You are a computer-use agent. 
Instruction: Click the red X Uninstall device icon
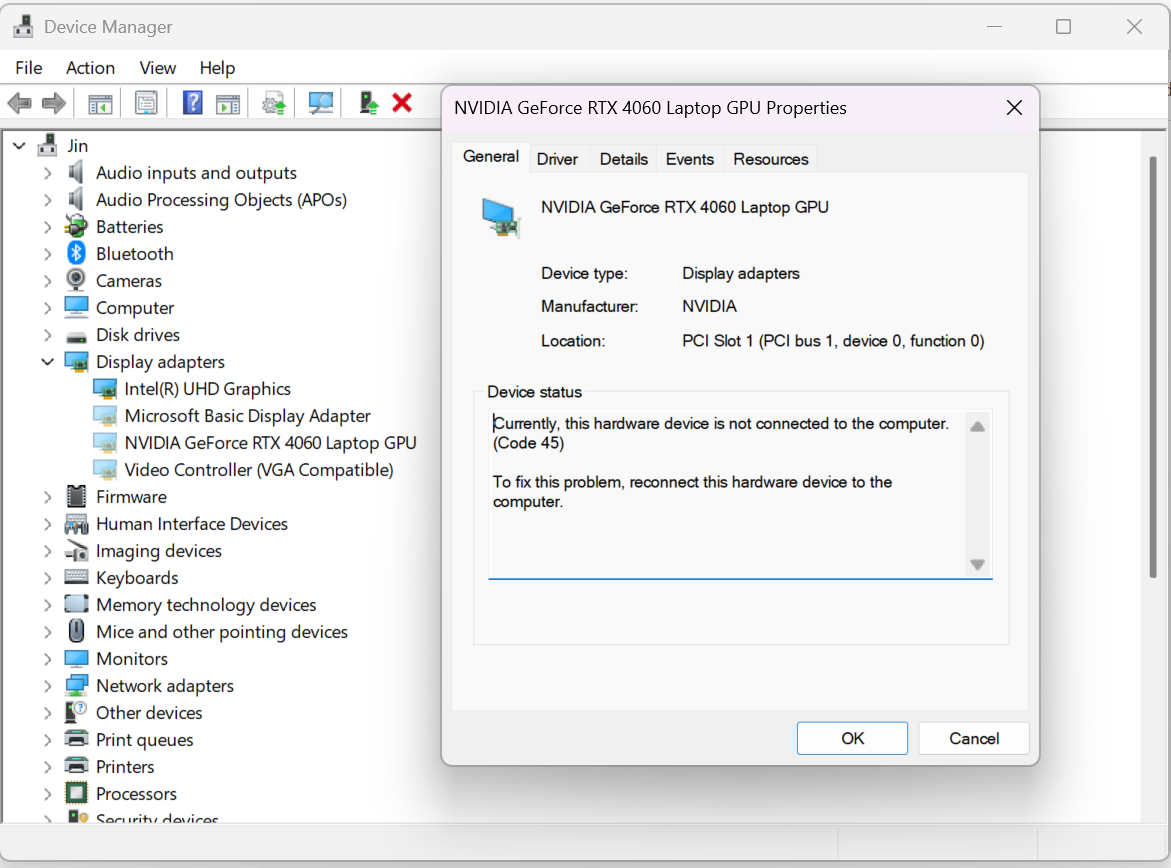[x=402, y=102]
